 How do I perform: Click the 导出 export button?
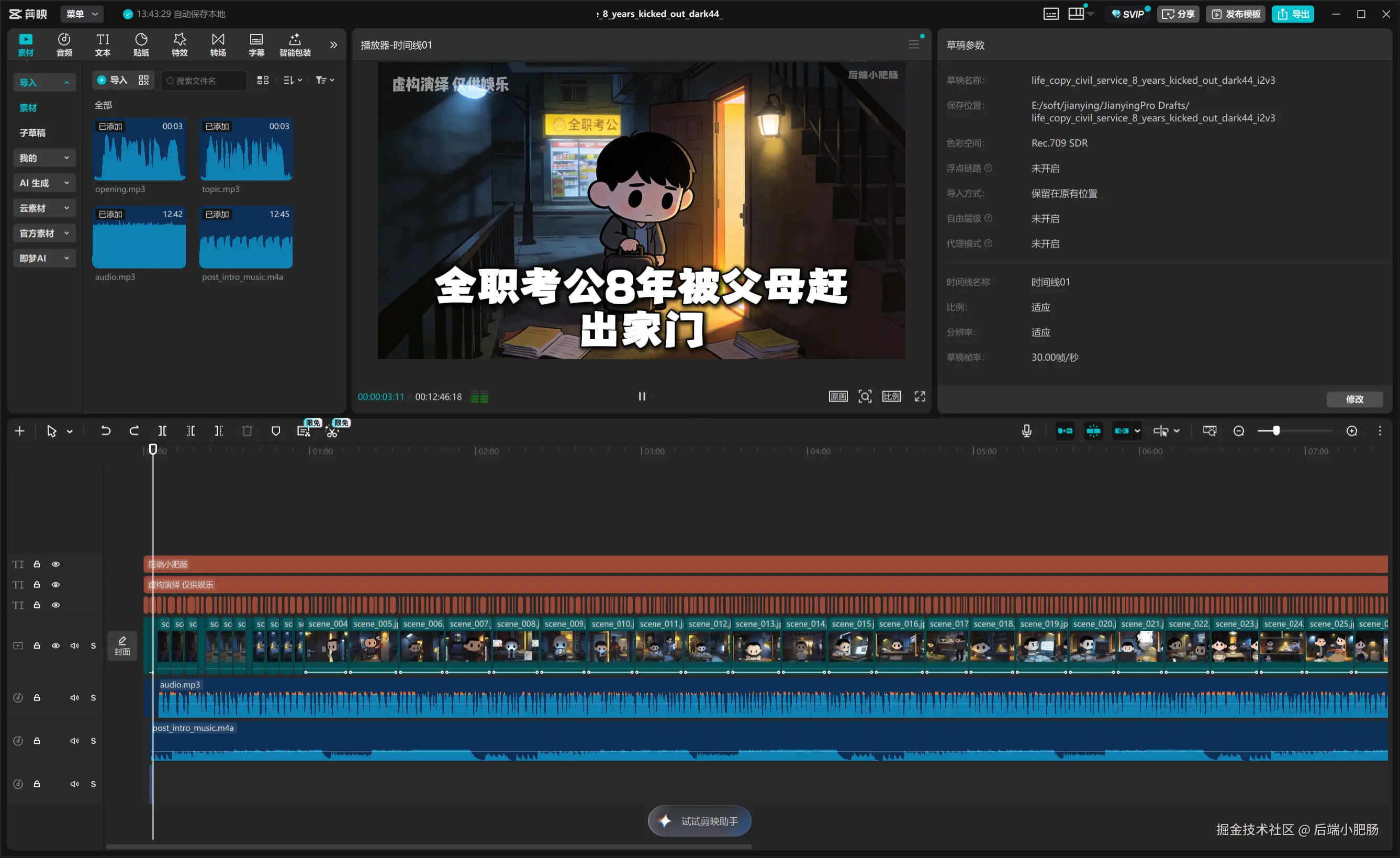pyautogui.click(x=1293, y=14)
